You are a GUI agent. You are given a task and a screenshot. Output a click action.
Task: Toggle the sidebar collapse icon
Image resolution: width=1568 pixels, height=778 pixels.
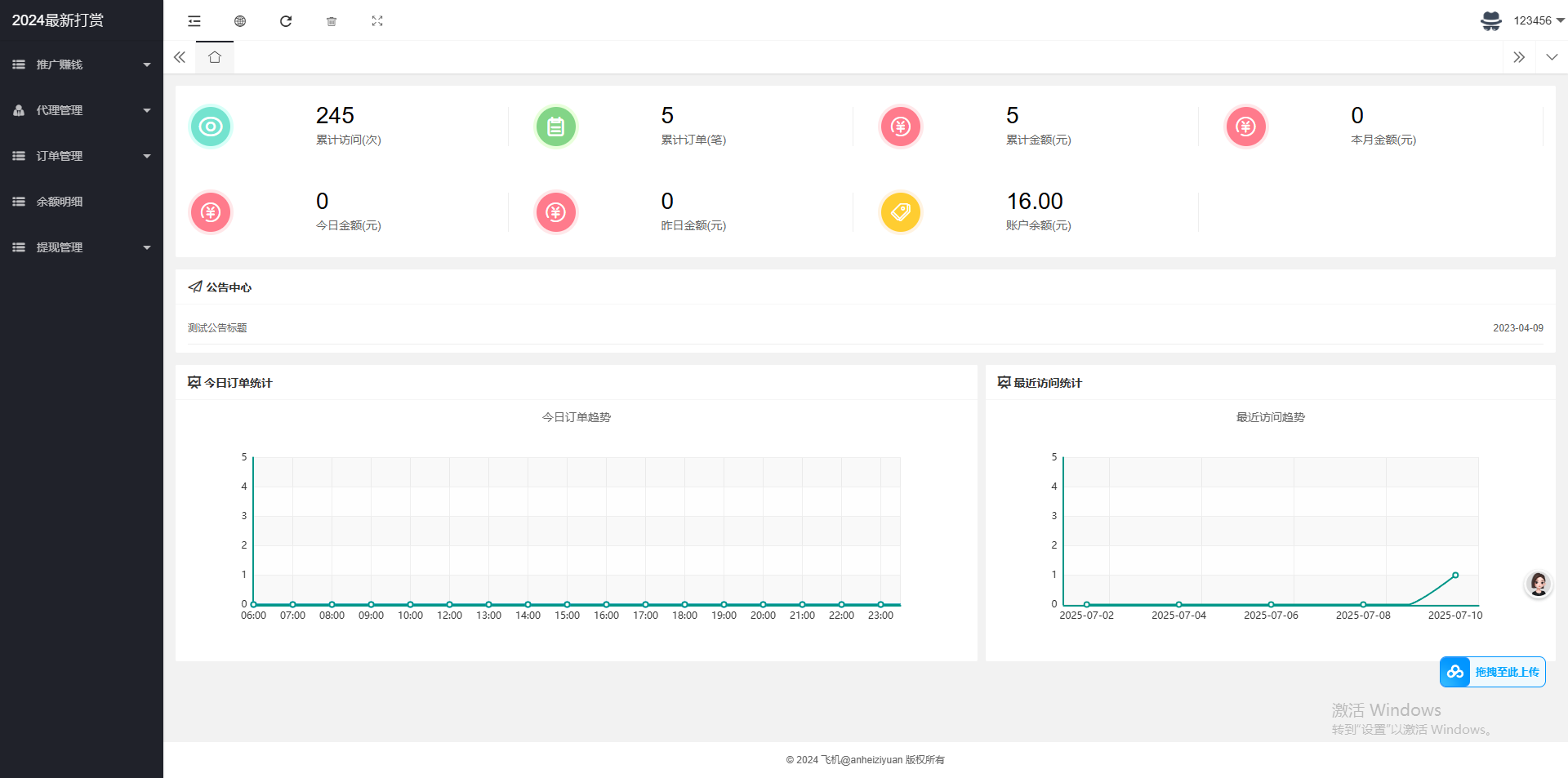click(x=194, y=21)
